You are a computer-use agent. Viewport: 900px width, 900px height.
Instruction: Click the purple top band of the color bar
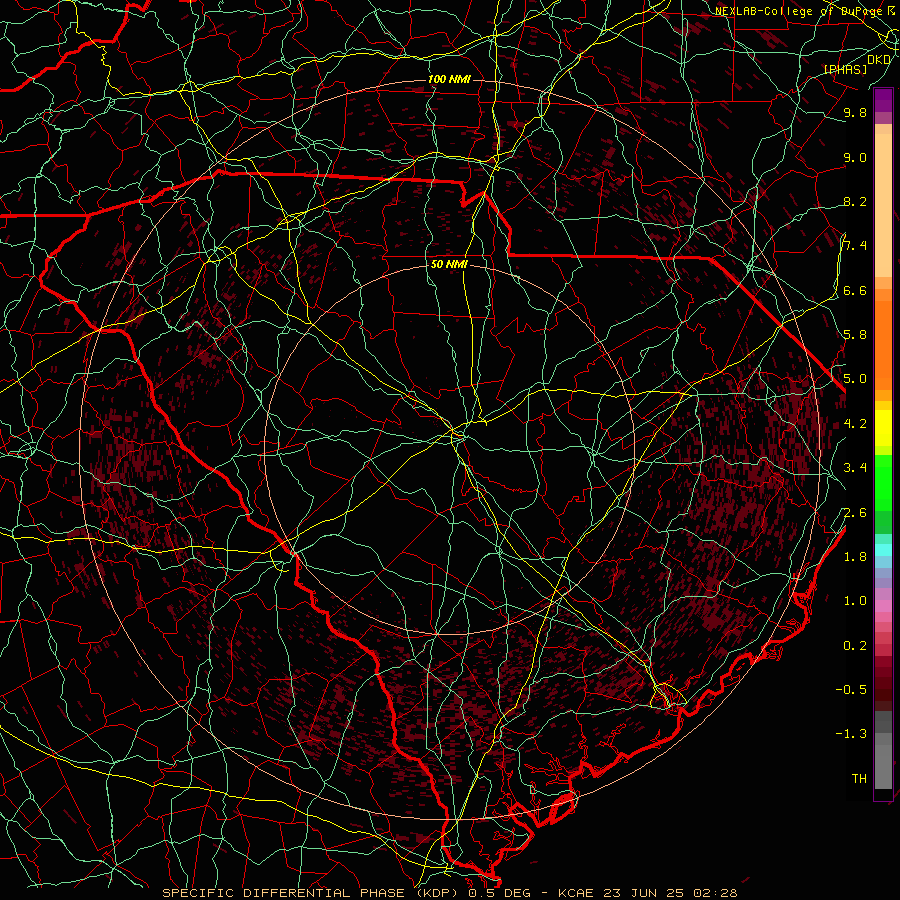(883, 100)
